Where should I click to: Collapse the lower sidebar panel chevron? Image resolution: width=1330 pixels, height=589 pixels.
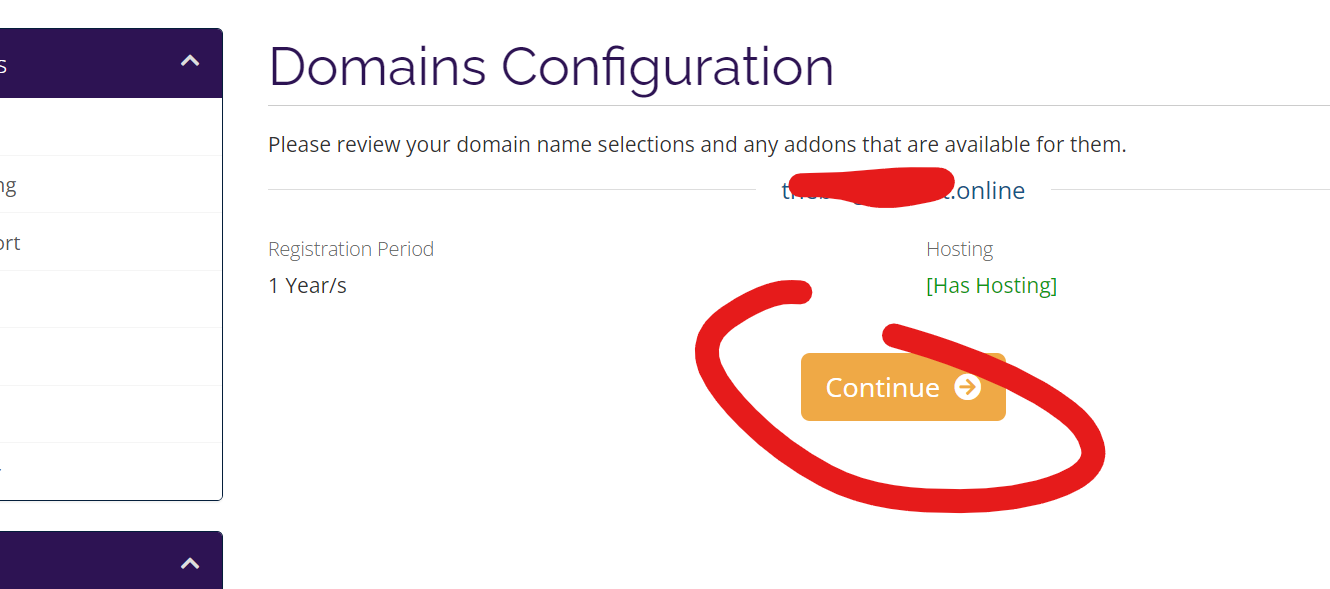pyautogui.click(x=190, y=564)
